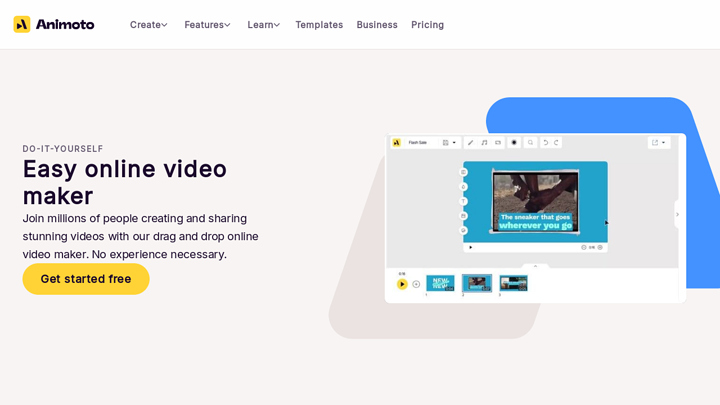
Task: Click the undo arrow in the editor toolbar
Action: click(546, 143)
